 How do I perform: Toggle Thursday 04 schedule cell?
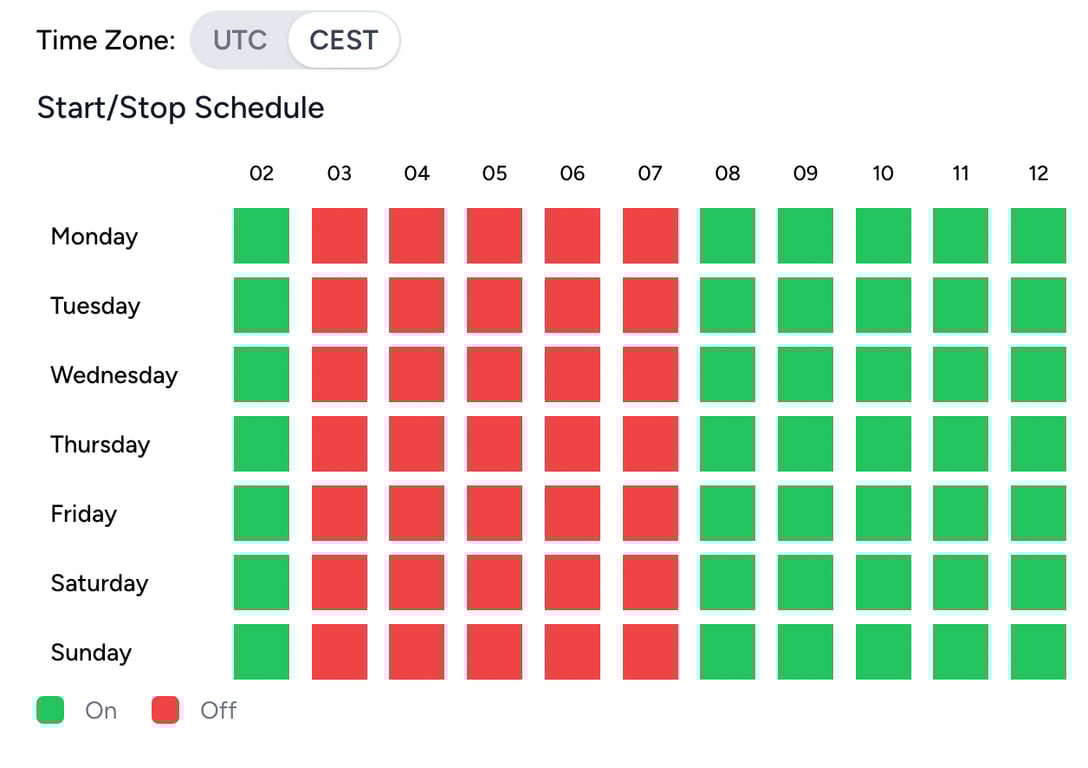[x=417, y=444]
